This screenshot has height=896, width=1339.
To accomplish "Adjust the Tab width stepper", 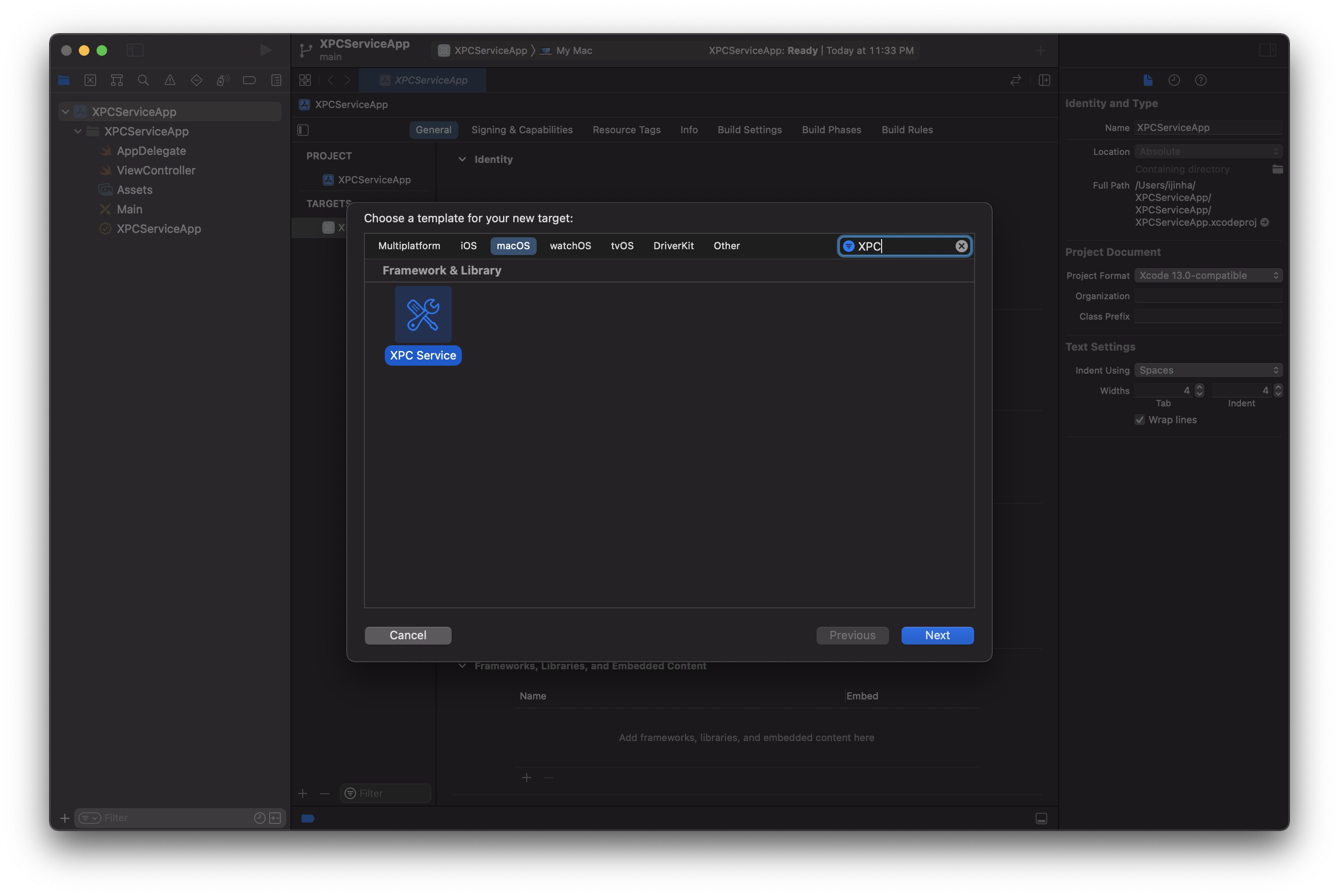I will (1199, 391).
